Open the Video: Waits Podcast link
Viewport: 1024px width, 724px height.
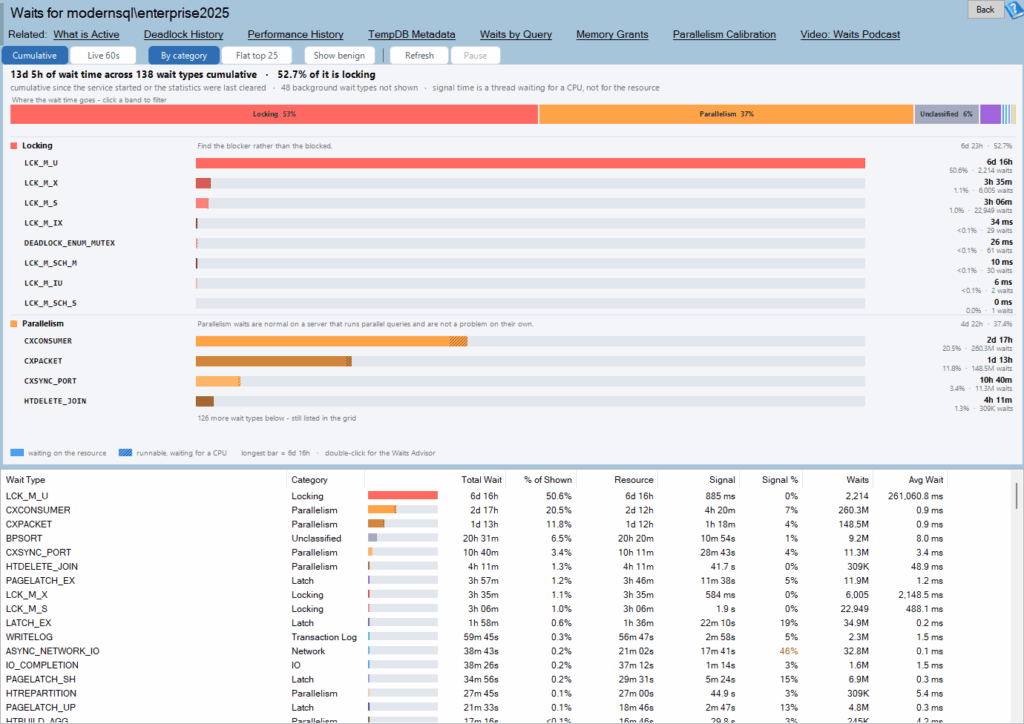click(x=850, y=35)
